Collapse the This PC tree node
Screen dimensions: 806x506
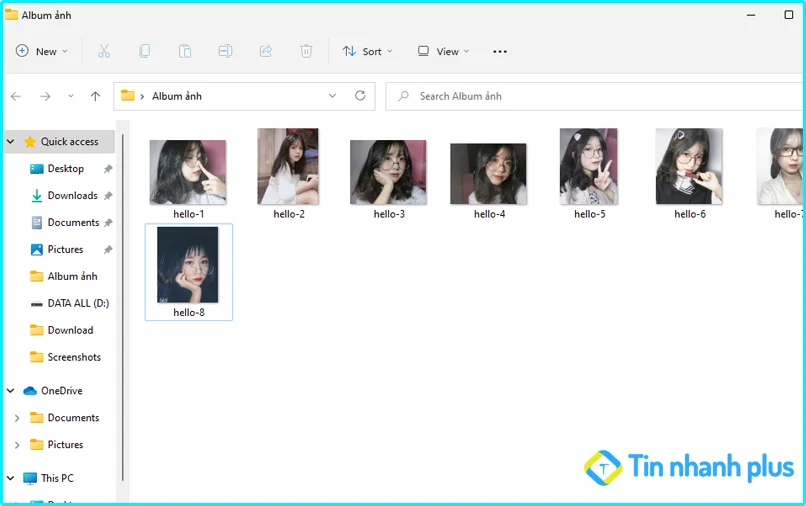click(11, 478)
